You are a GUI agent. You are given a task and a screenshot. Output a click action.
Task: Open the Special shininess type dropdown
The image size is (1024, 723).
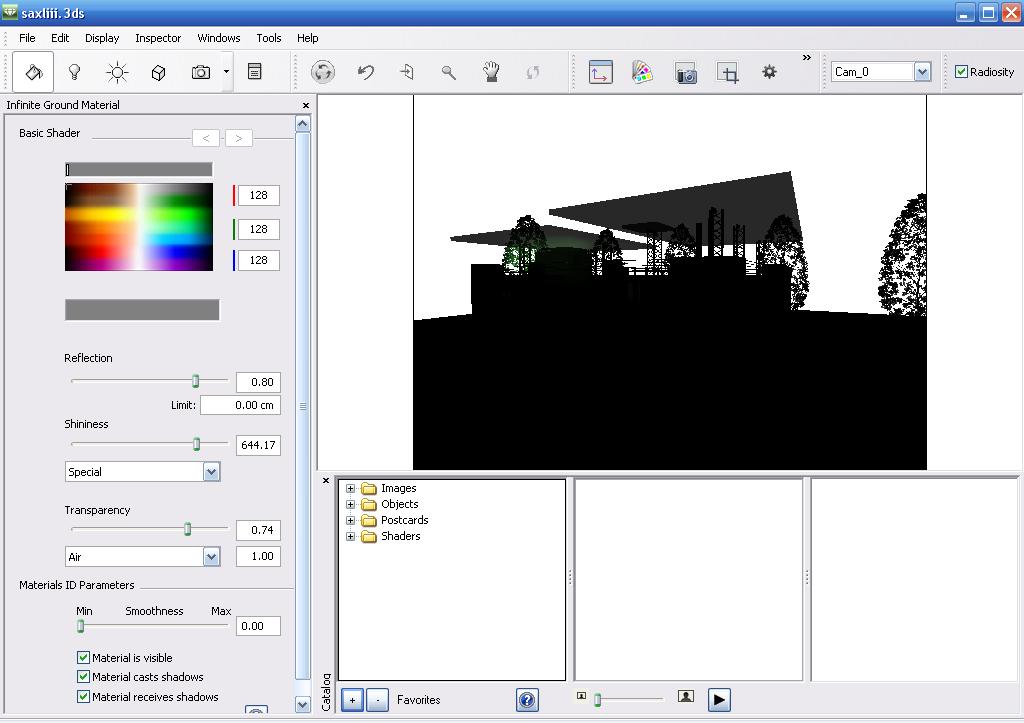click(x=211, y=472)
